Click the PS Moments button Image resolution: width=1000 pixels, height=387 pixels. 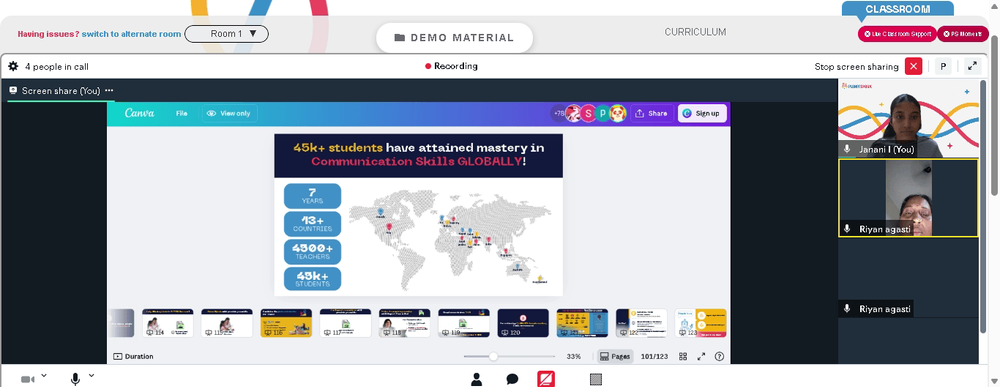click(x=962, y=34)
